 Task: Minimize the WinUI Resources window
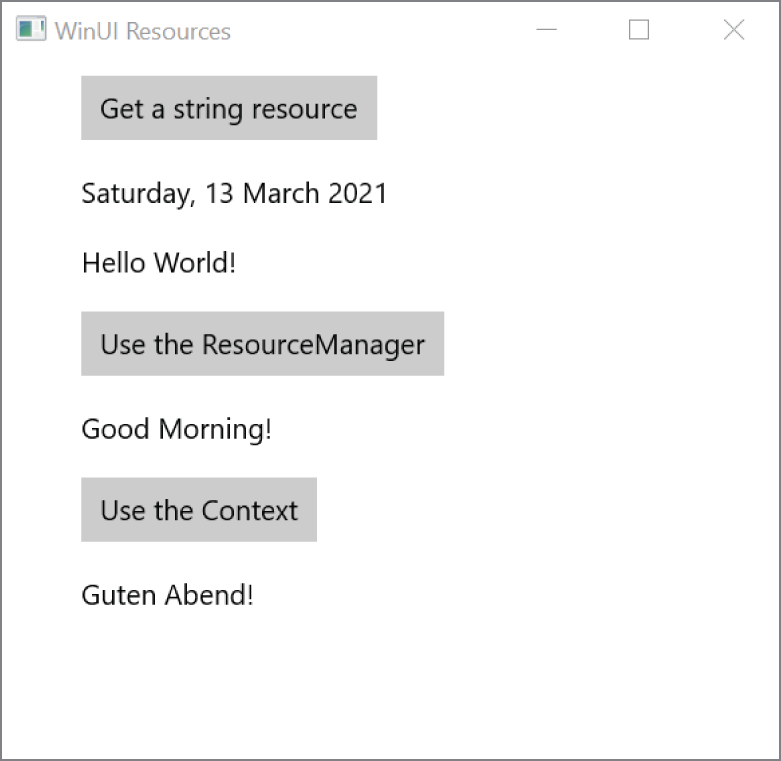click(x=546, y=29)
